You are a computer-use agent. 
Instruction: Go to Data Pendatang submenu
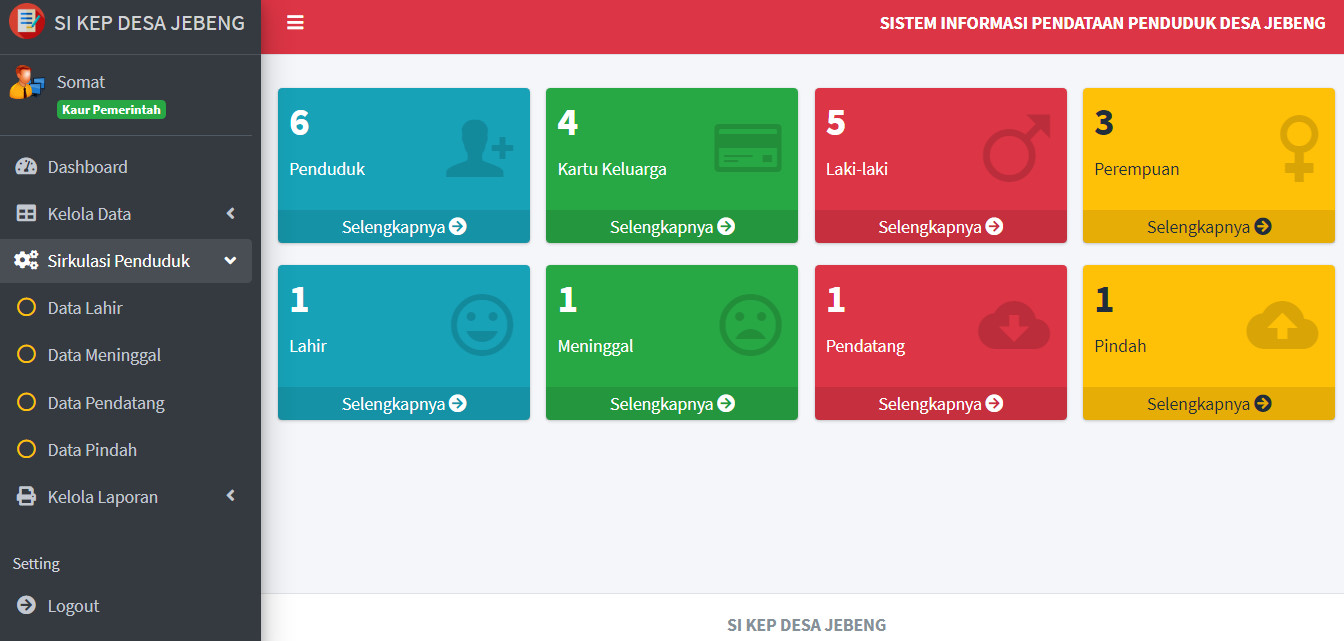pos(126,403)
